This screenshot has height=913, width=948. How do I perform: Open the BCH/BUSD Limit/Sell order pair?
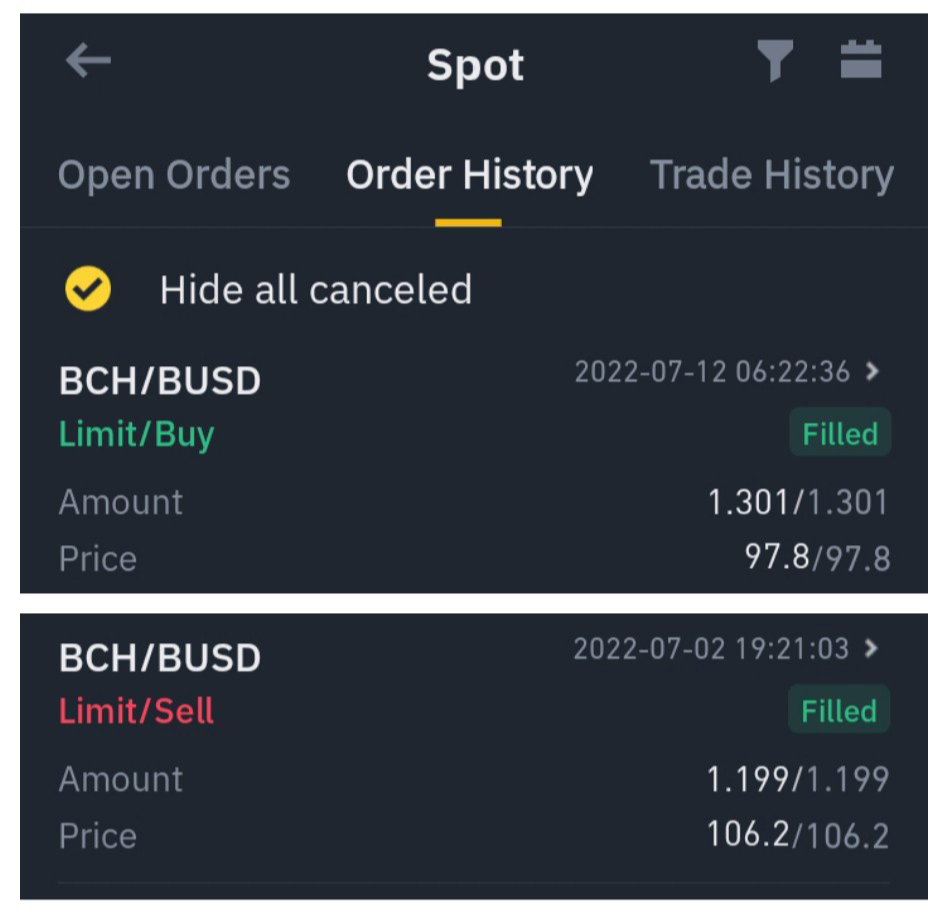pos(160,657)
